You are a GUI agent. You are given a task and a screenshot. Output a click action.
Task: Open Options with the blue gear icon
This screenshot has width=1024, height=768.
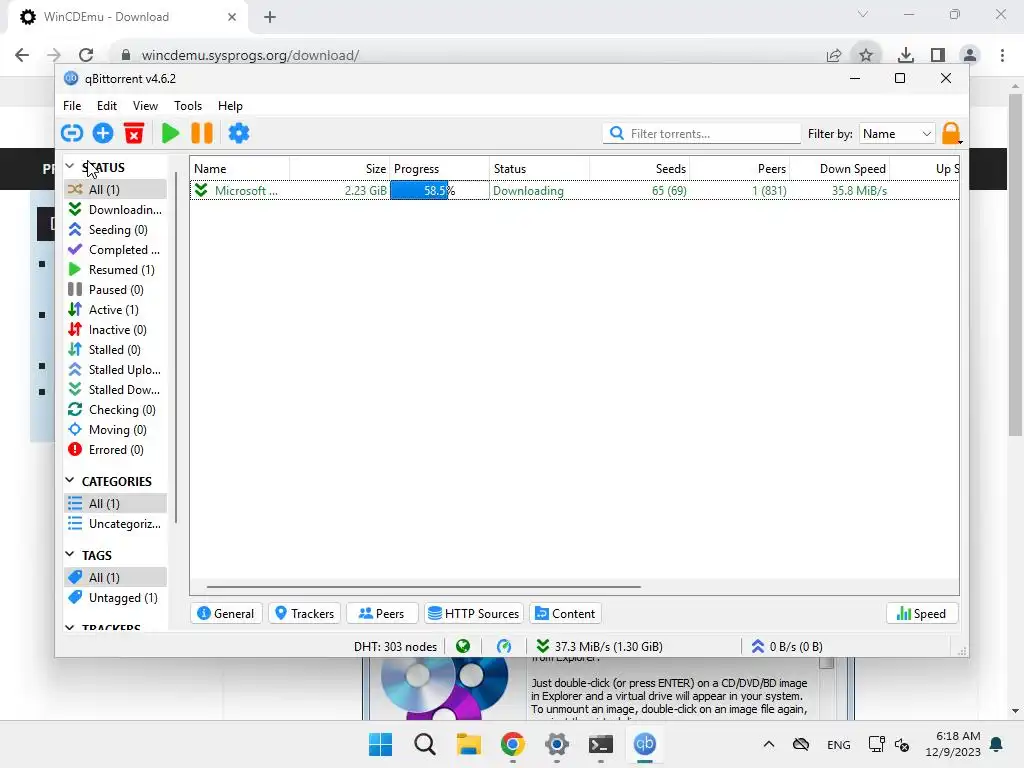point(238,133)
